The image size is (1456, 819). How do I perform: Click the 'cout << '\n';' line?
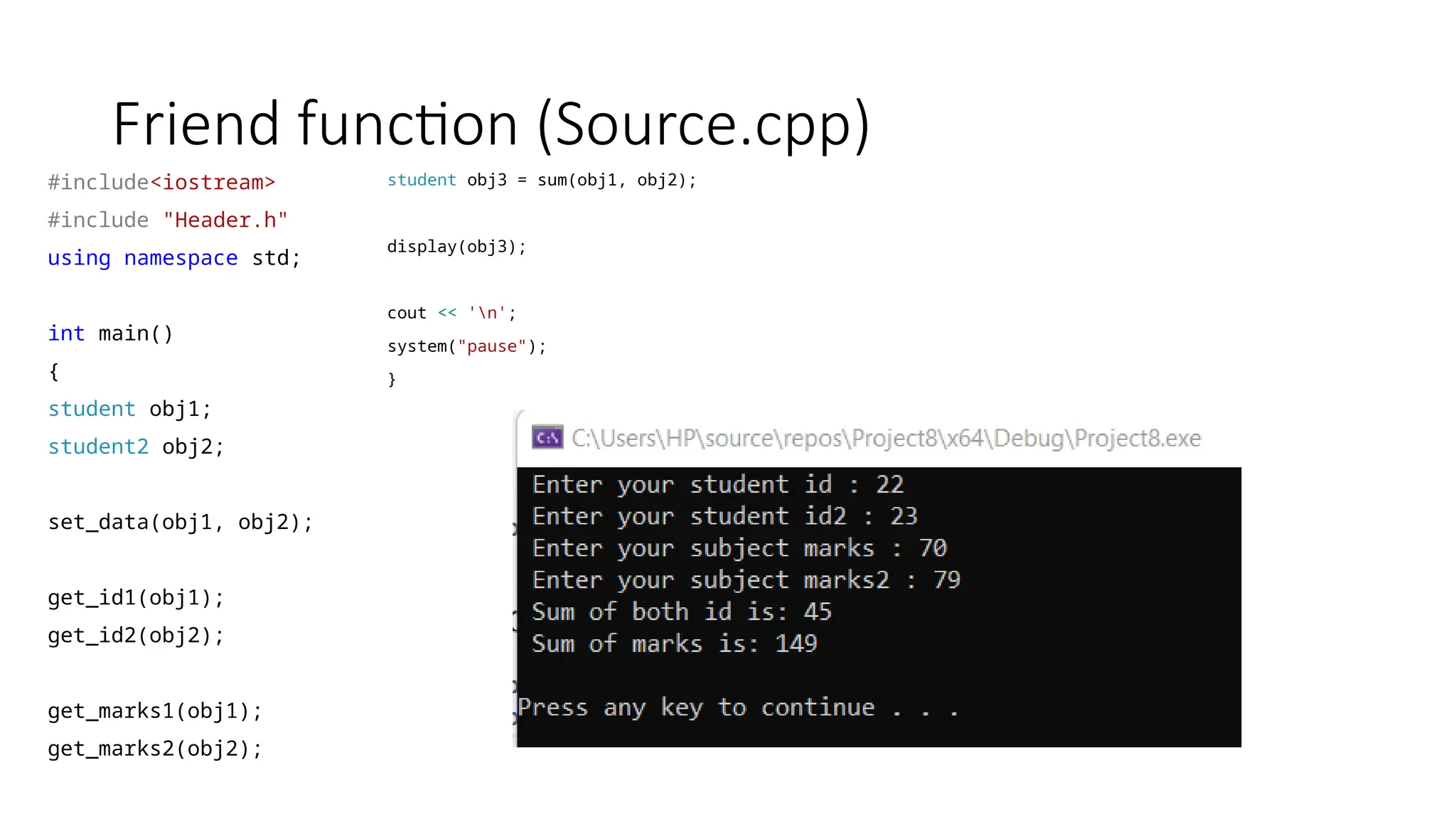coord(451,313)
